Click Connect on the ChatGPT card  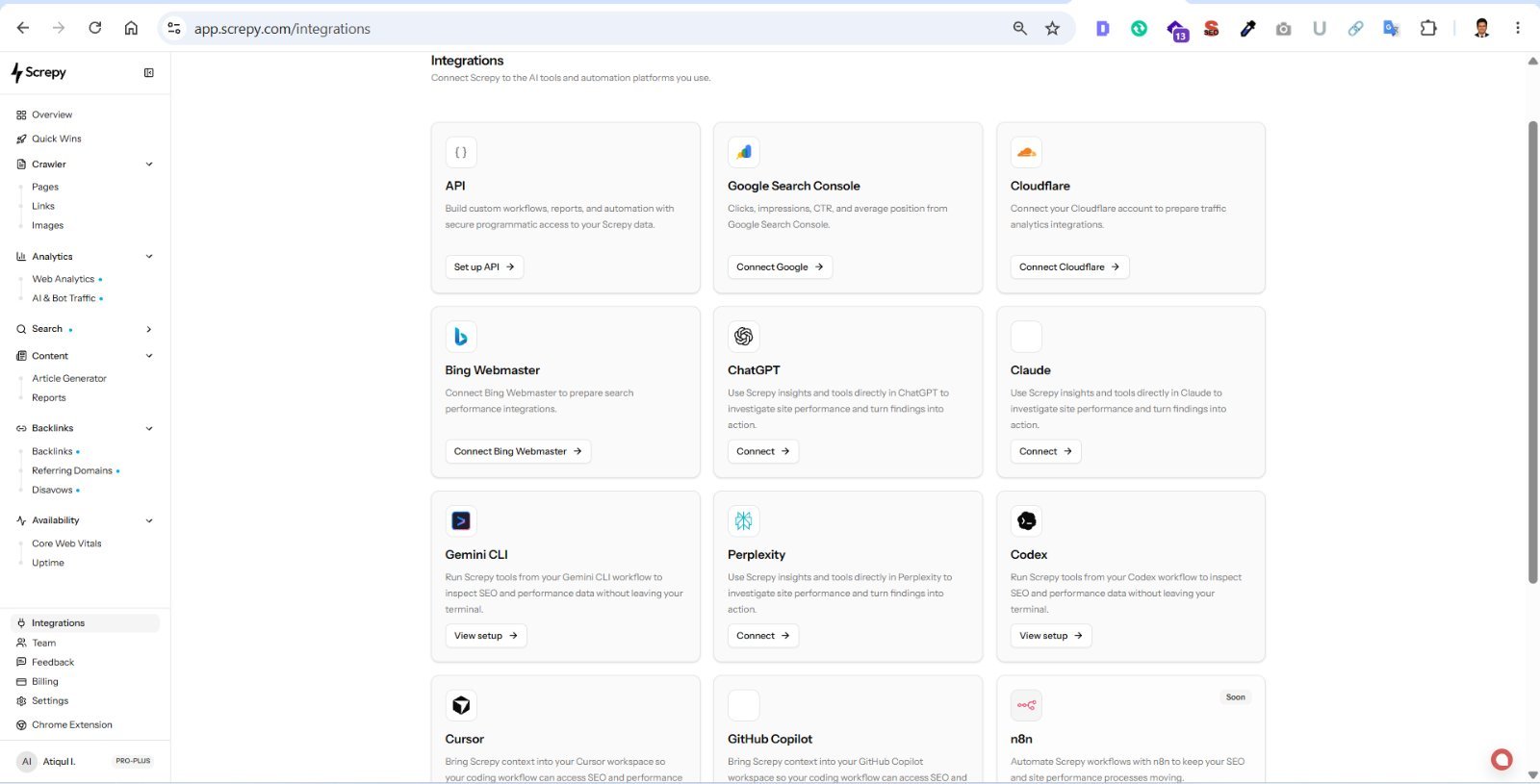click(x=763, y=451)
